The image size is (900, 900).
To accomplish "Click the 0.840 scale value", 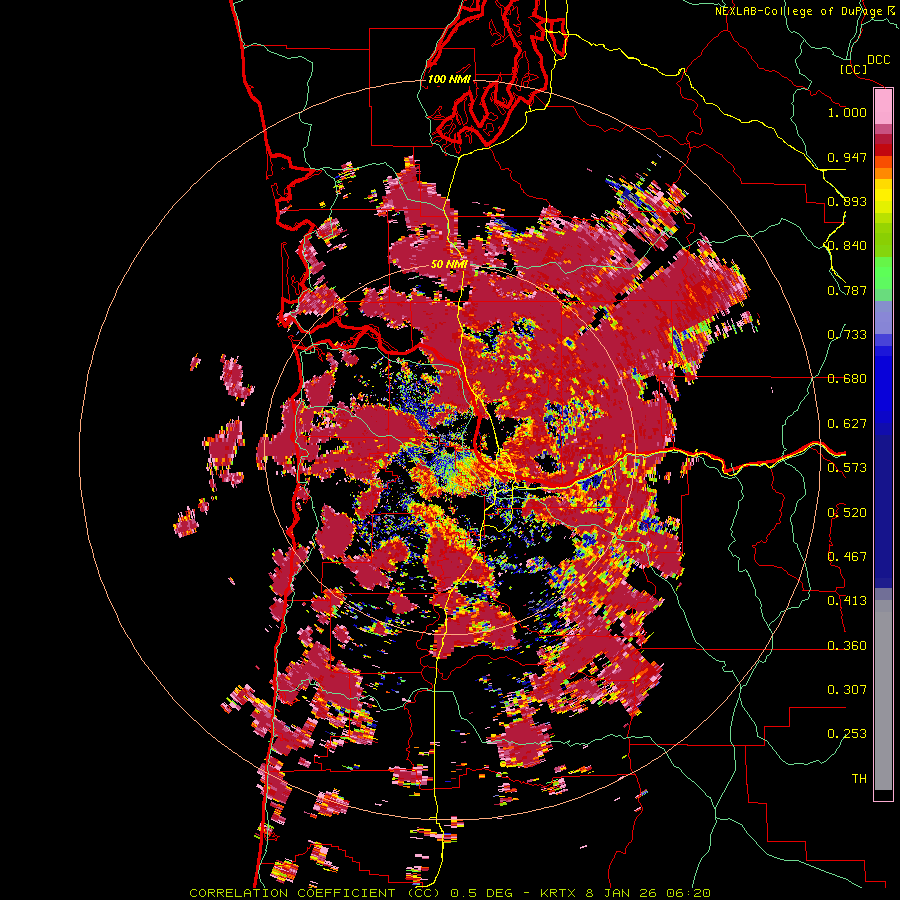I will [847, 246].
